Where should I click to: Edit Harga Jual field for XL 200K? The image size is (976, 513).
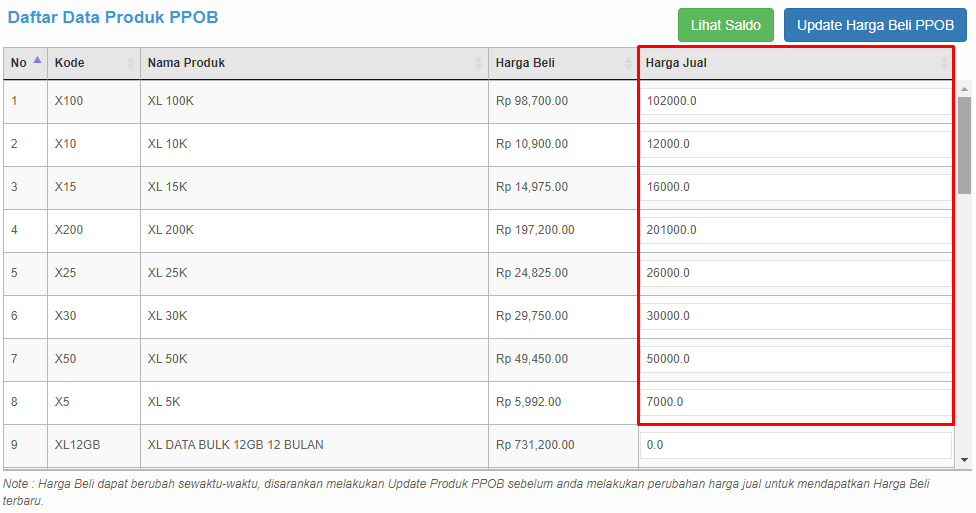pos(796,230)
